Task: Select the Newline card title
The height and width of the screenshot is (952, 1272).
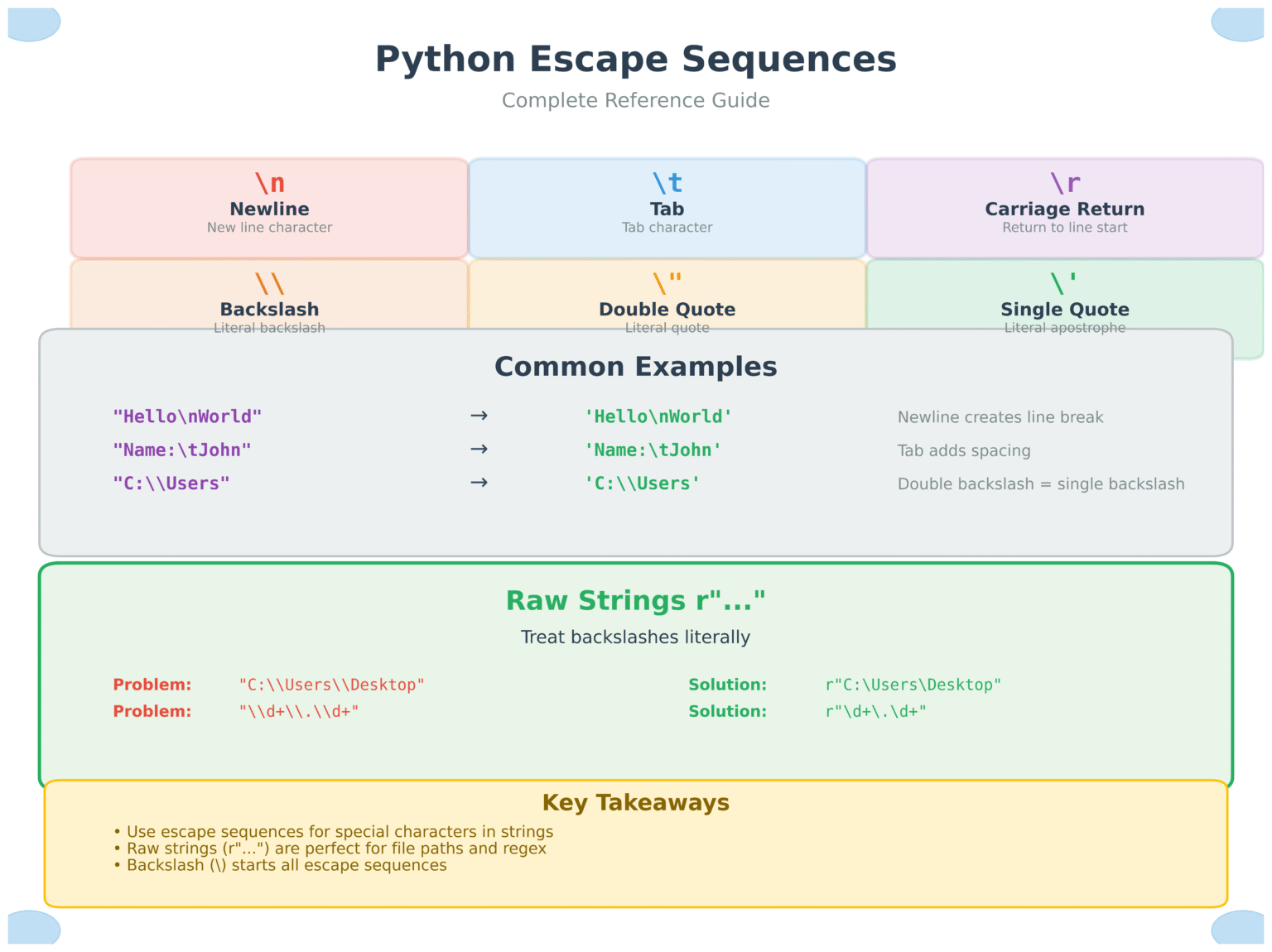Action: 270,209
